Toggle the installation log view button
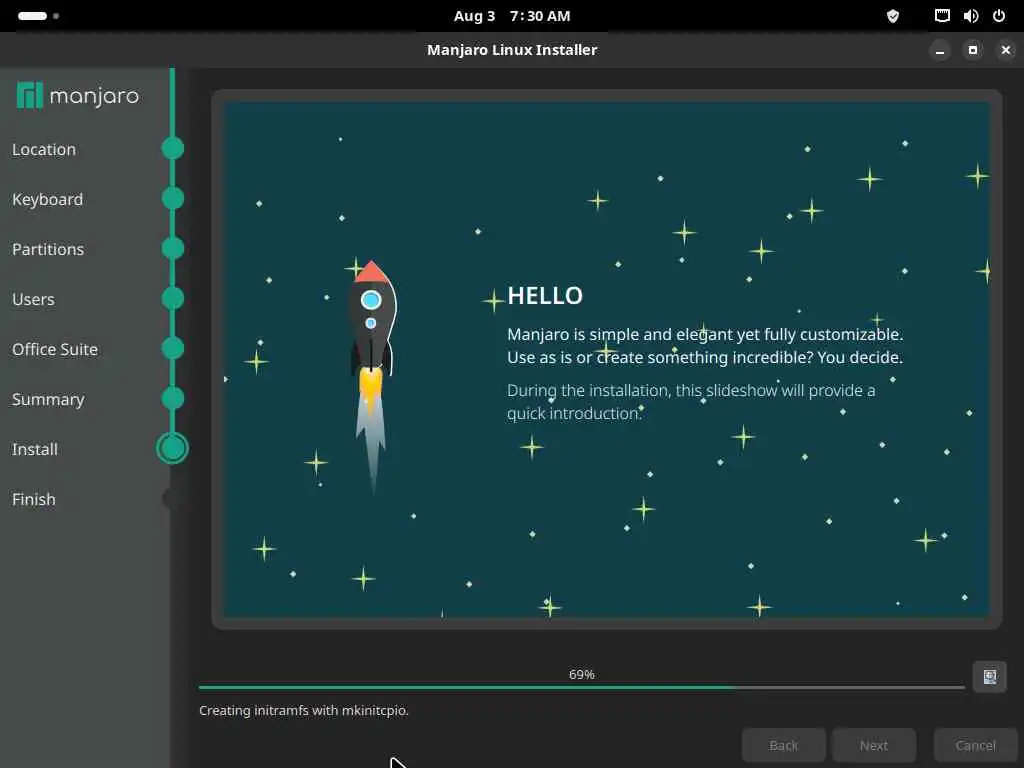Image resolution: width=1024 pixels, height=768 pixels. pos(989,677)
